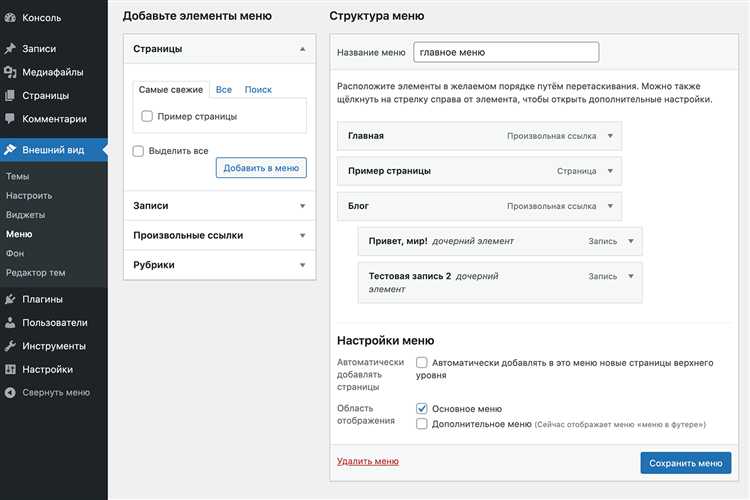750x500 pixels.
Task: Click the Инструменты wrench icon
Action: pos(10,346)
